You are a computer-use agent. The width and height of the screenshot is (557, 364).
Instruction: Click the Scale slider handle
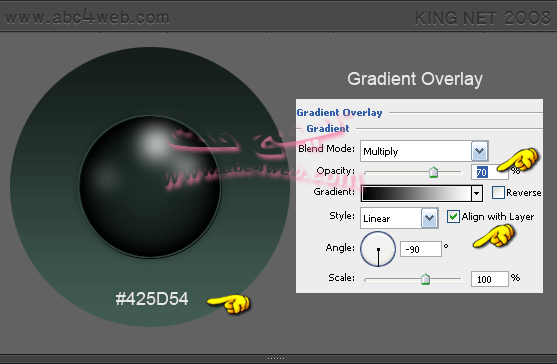425,279
